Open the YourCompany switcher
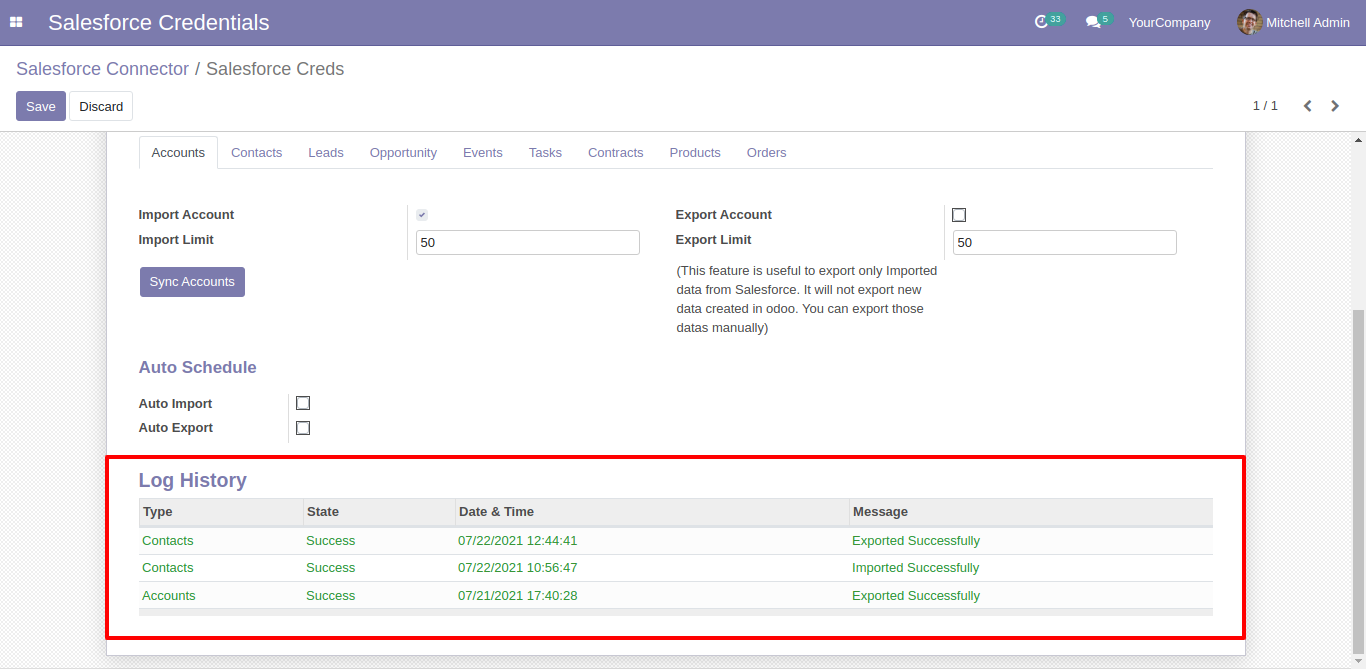1366x669 pixels. tap(1169, 22)
